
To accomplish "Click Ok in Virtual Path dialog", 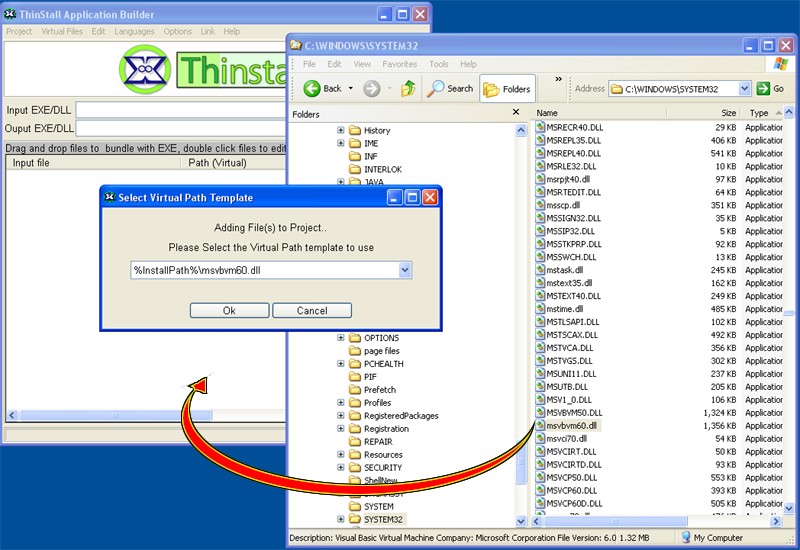I will click(x=229, y=311).
